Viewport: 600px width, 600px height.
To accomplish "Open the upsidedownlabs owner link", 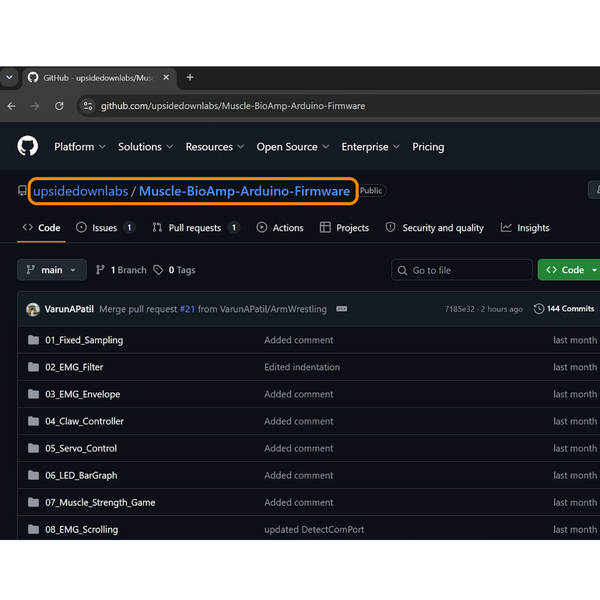I will (x=80, y=191).
